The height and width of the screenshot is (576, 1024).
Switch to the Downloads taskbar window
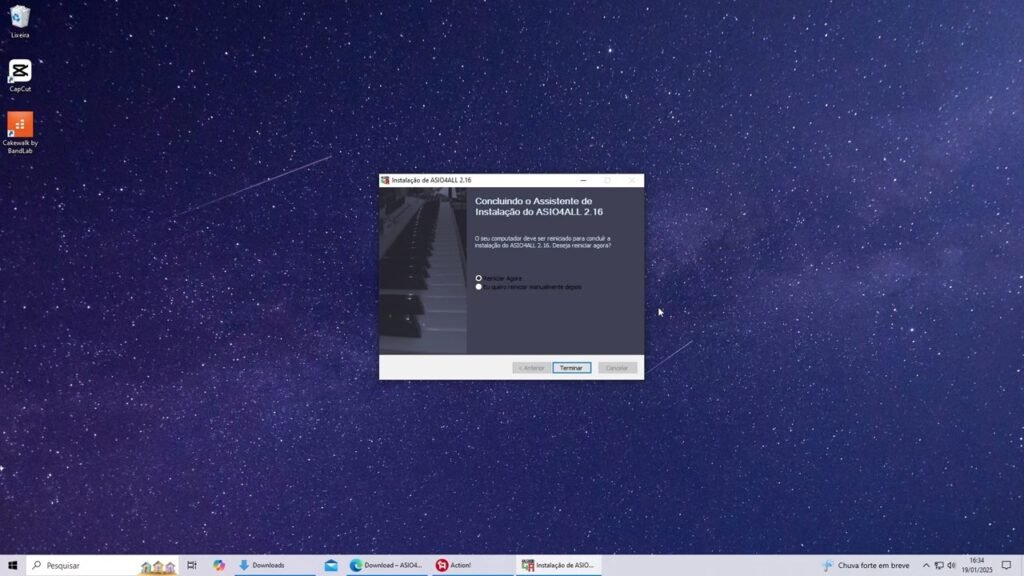pyautogui.click(x=274, y=566)
